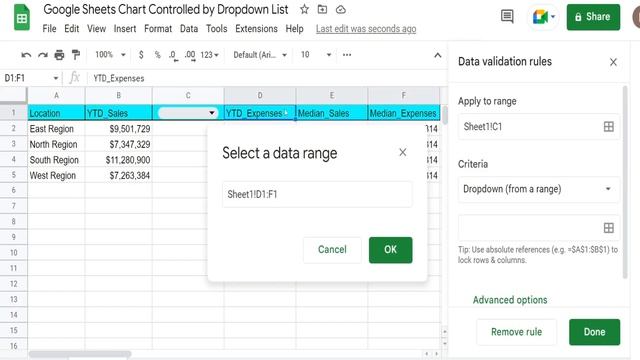Star the spreadsheet document

(x=304, y=9)
